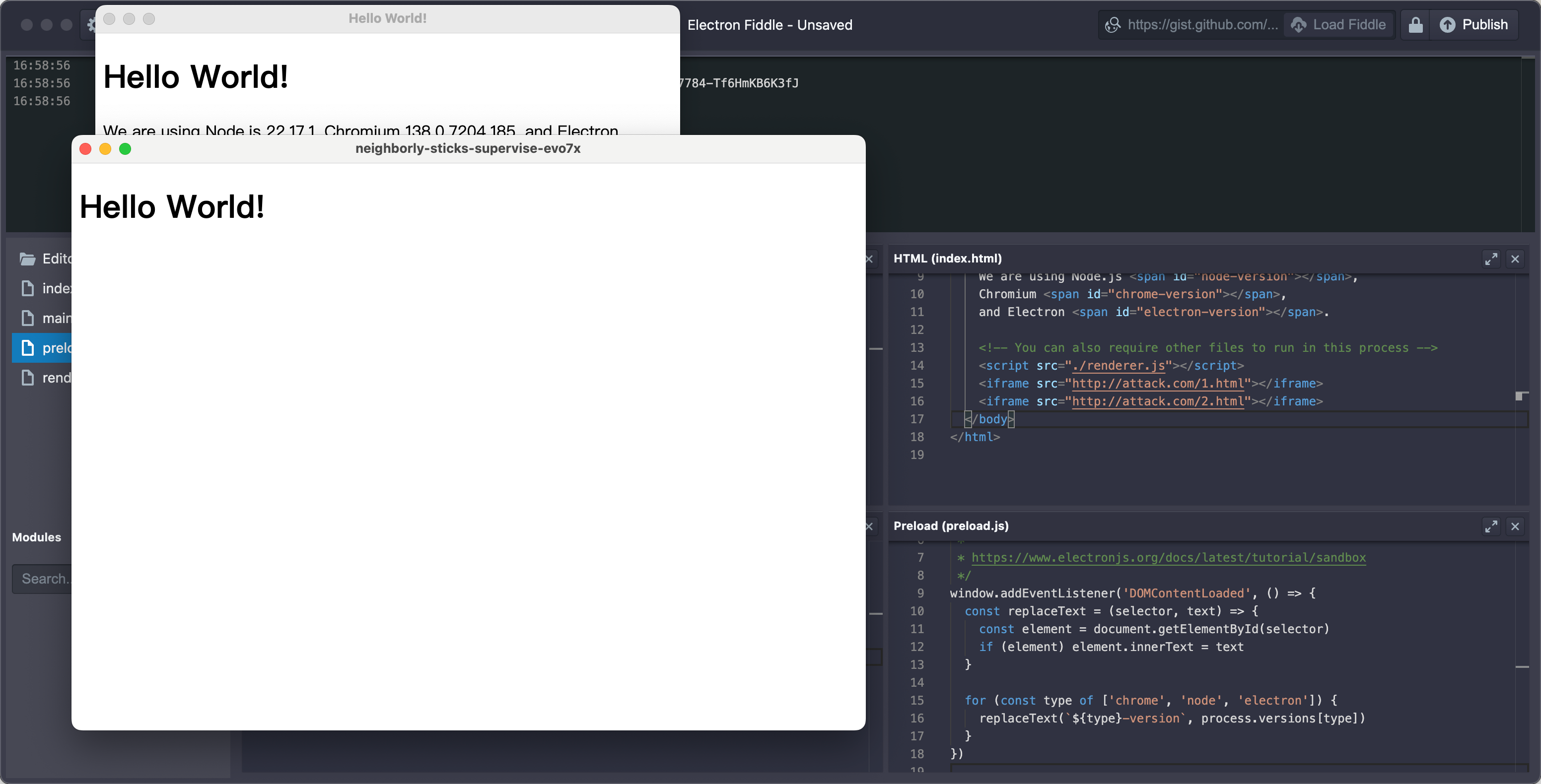Click the Load Fiddle cloud download icon
Viewport: 1541px width, 784px height.
(1298, 24)
